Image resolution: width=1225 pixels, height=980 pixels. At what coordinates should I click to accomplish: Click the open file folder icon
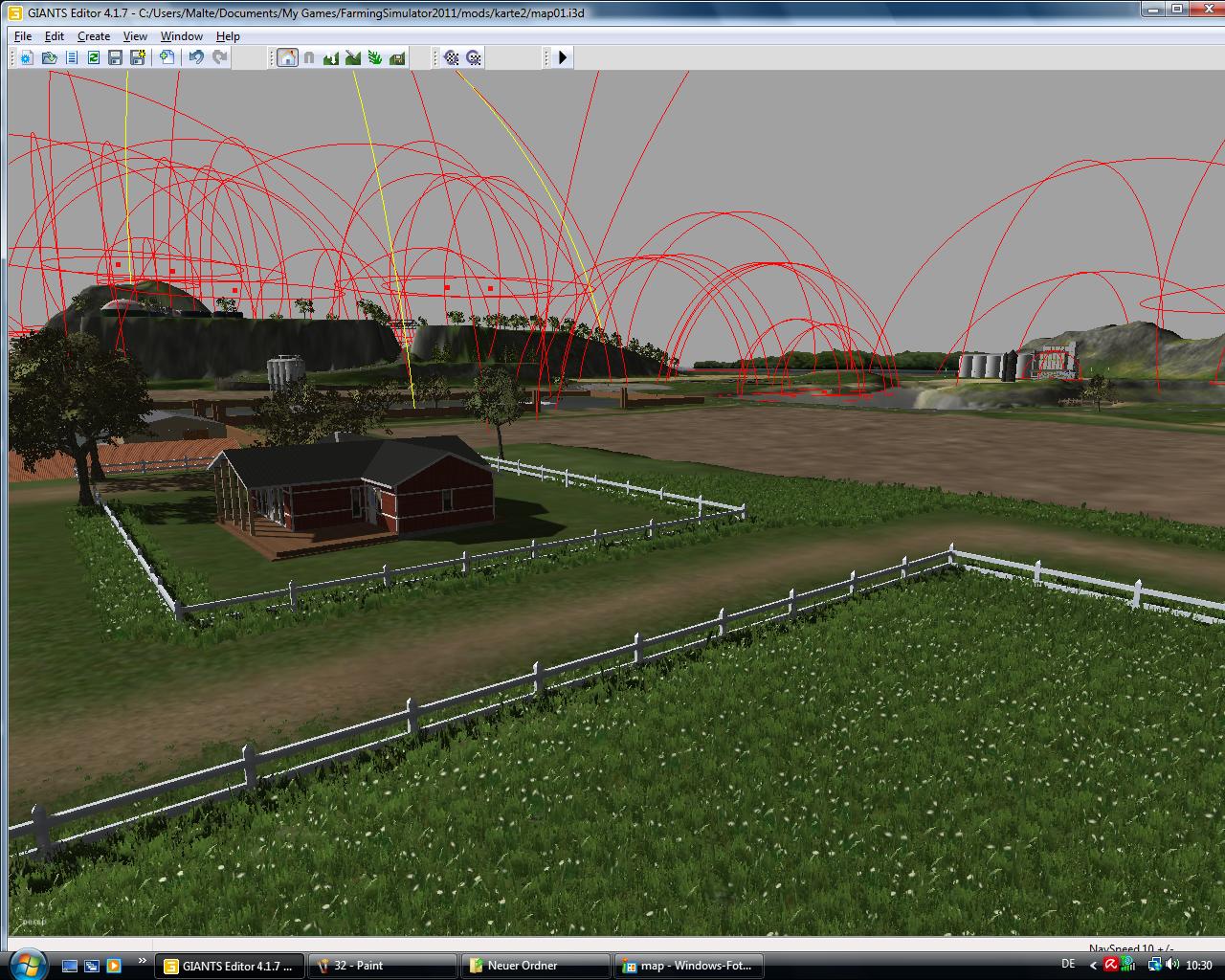pyautogui.click(x=49, y=57)
